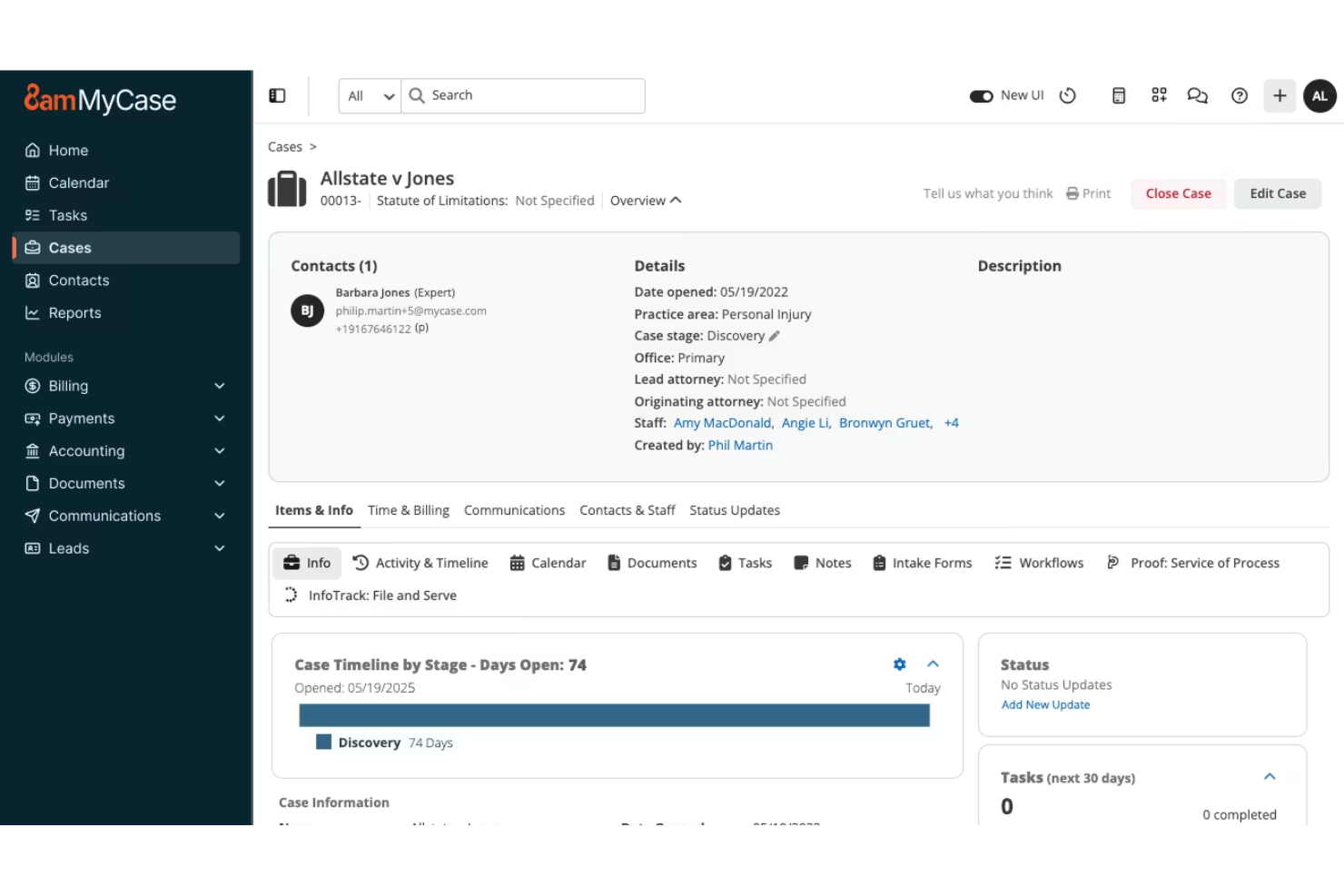Open the AL user avatar menu
Viewport: 1344px width, 896px height.
1319,95
